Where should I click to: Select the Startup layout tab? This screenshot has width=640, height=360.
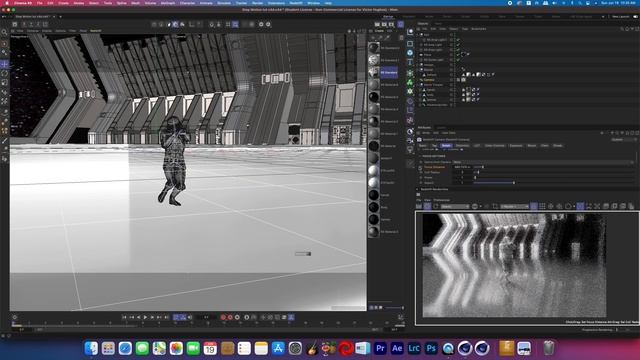[388, 17]
